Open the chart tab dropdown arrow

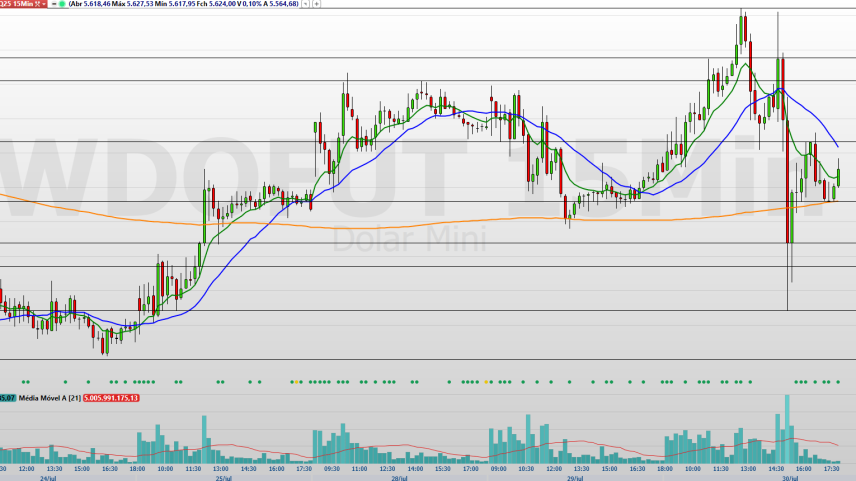(x=44, y=4)
